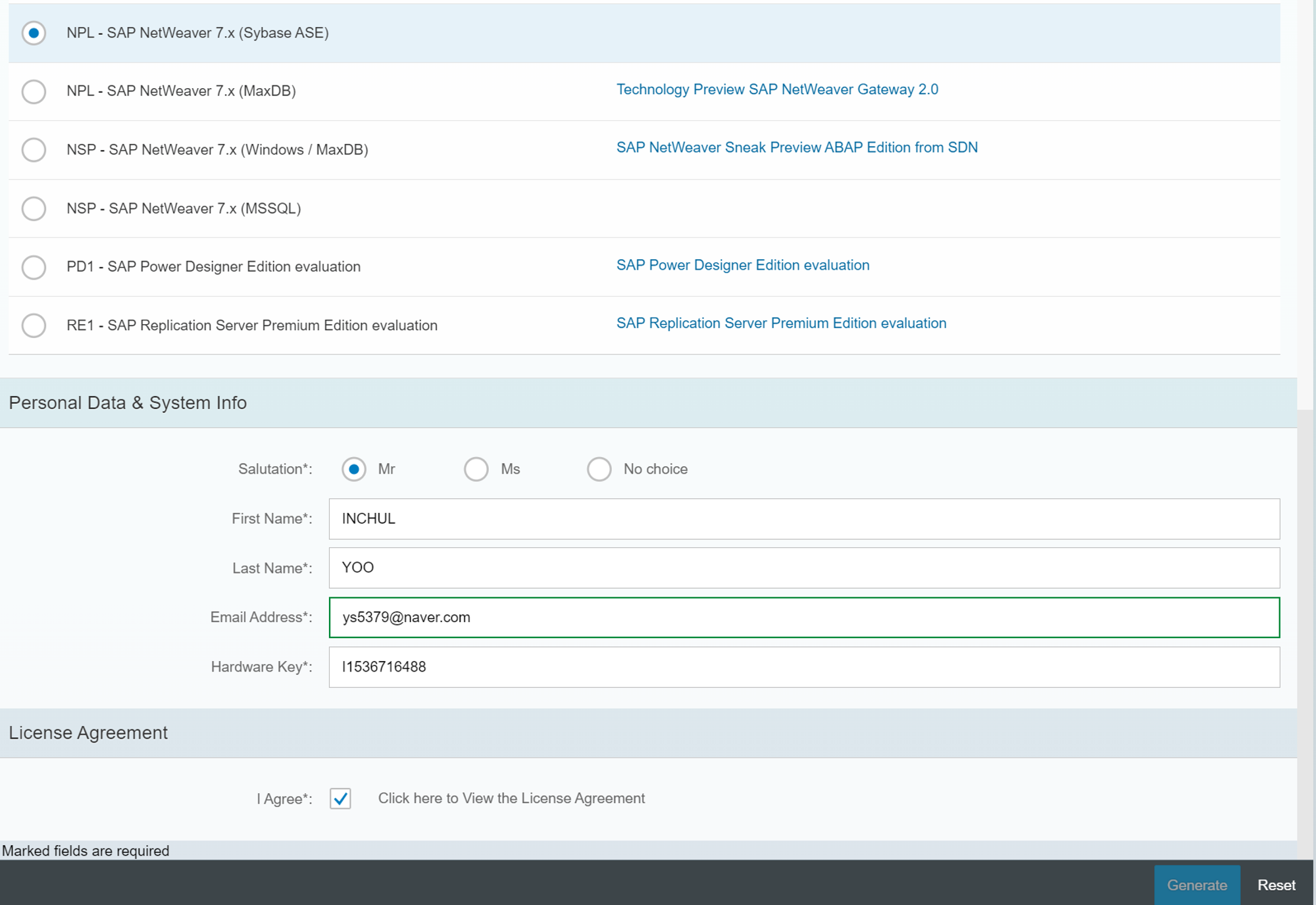
Task: Choose the Ms salutation
Action: (x=476, y=470)
